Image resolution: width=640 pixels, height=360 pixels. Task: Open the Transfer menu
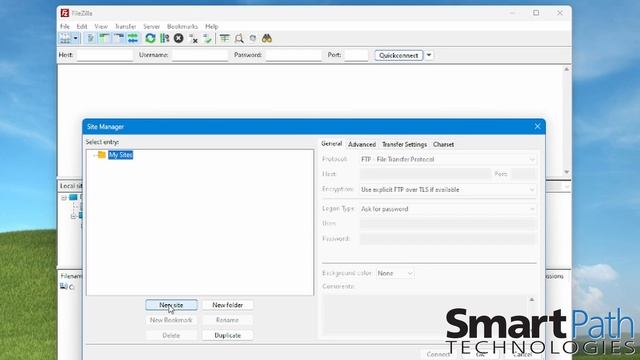point(125,27)
